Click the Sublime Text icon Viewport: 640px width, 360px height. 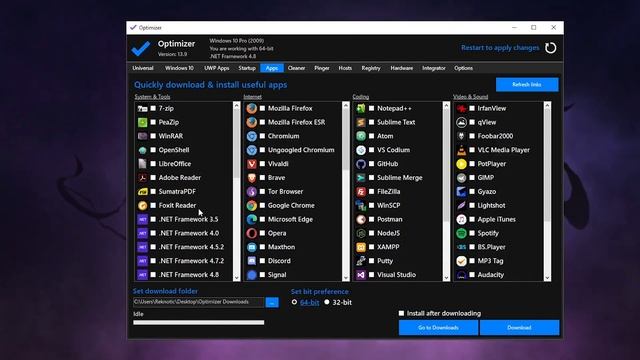coord(361,122)
